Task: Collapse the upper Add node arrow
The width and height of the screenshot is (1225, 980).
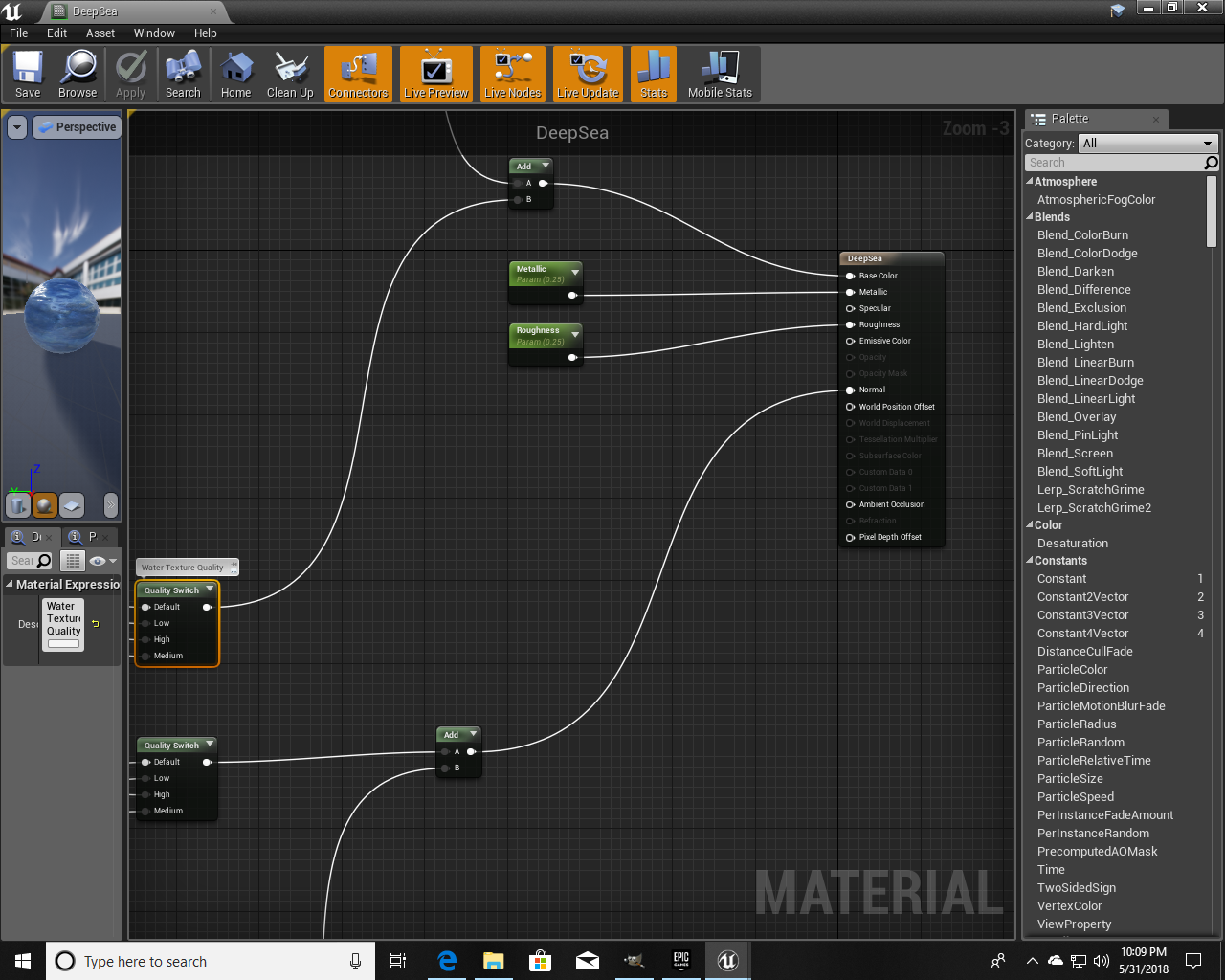Action: [546, 166]
